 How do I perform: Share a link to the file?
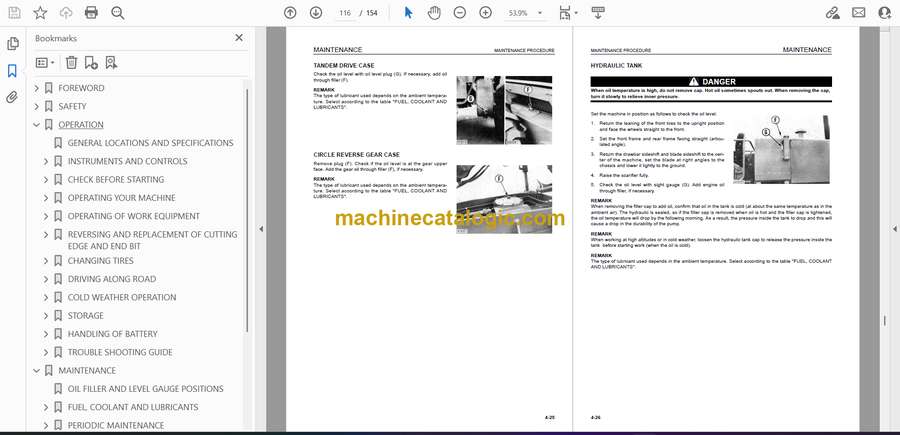tap(833, 13)
